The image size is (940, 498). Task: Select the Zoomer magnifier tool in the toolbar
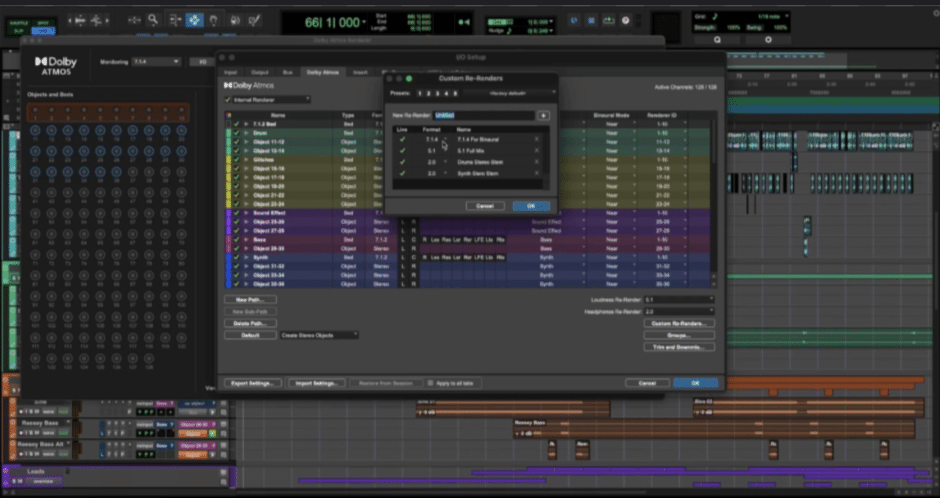[x=153, y=20]
